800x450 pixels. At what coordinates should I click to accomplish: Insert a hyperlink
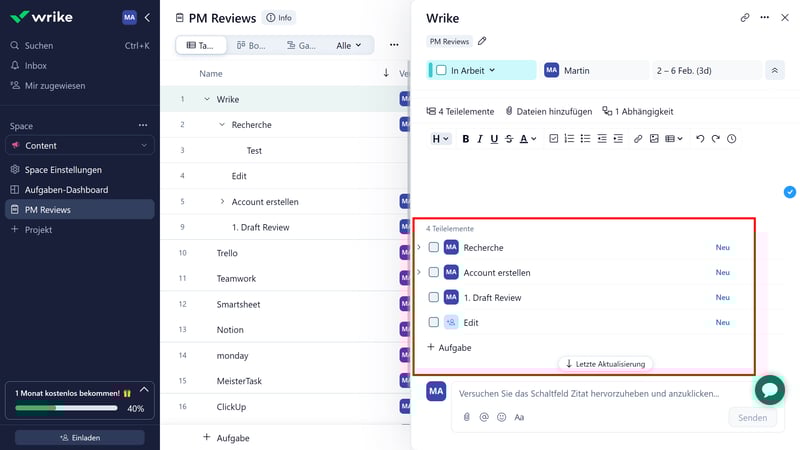(638, 139)
